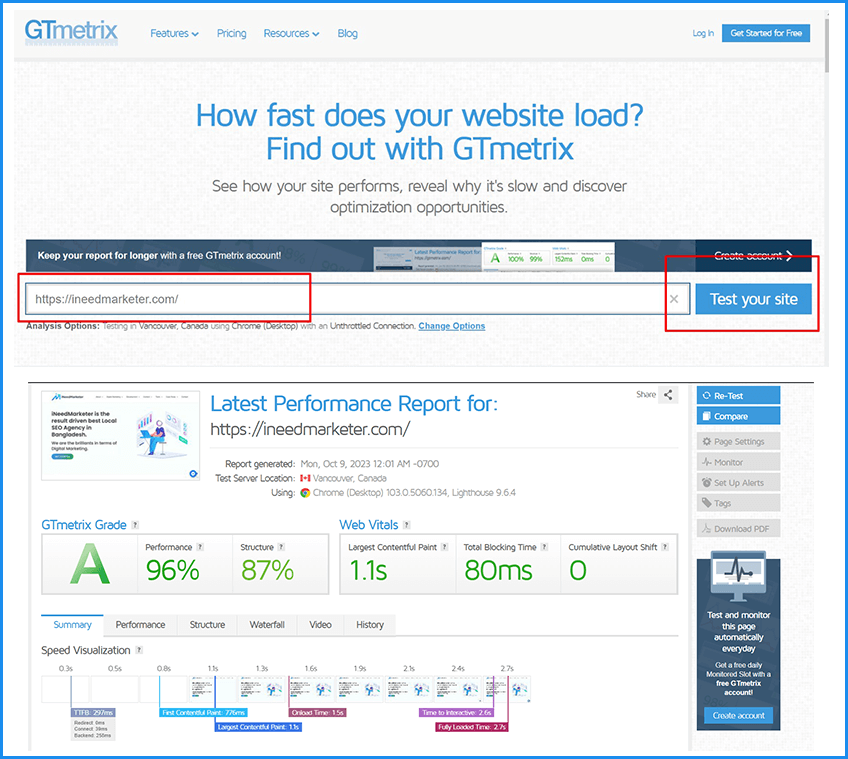
Task: Click the Tags button
Action: pyautogui.click(x=738, y=503)
